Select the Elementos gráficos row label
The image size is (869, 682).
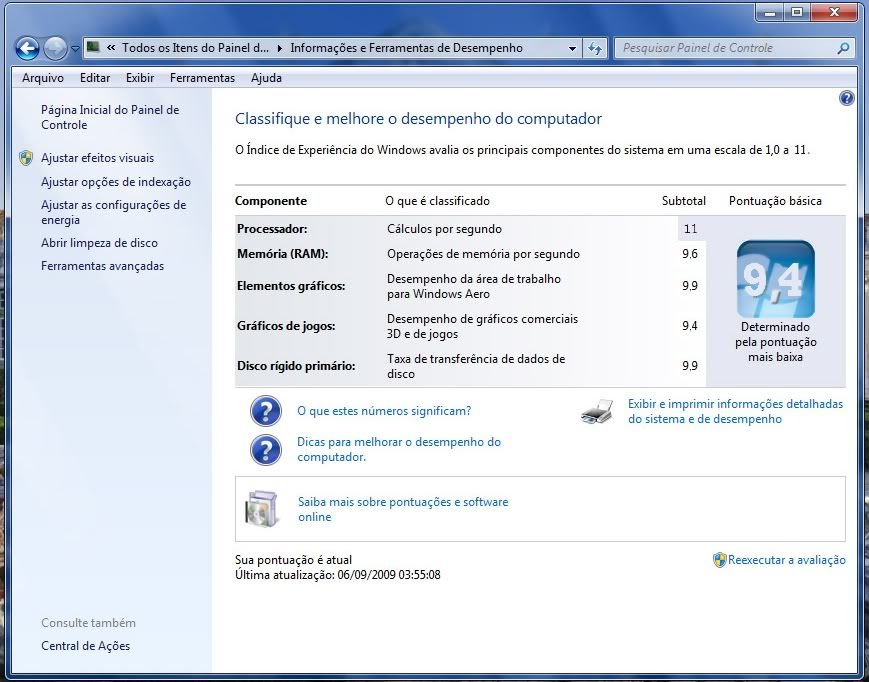[x=291, y=286]
